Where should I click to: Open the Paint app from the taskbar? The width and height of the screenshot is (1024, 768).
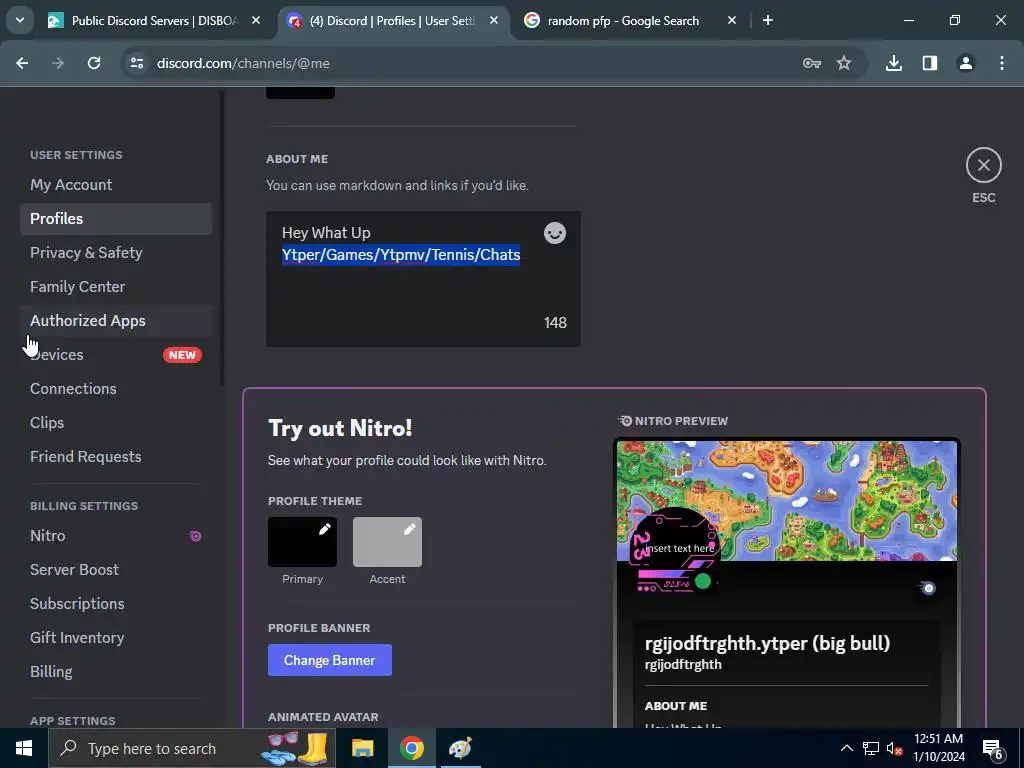(460, 748)
